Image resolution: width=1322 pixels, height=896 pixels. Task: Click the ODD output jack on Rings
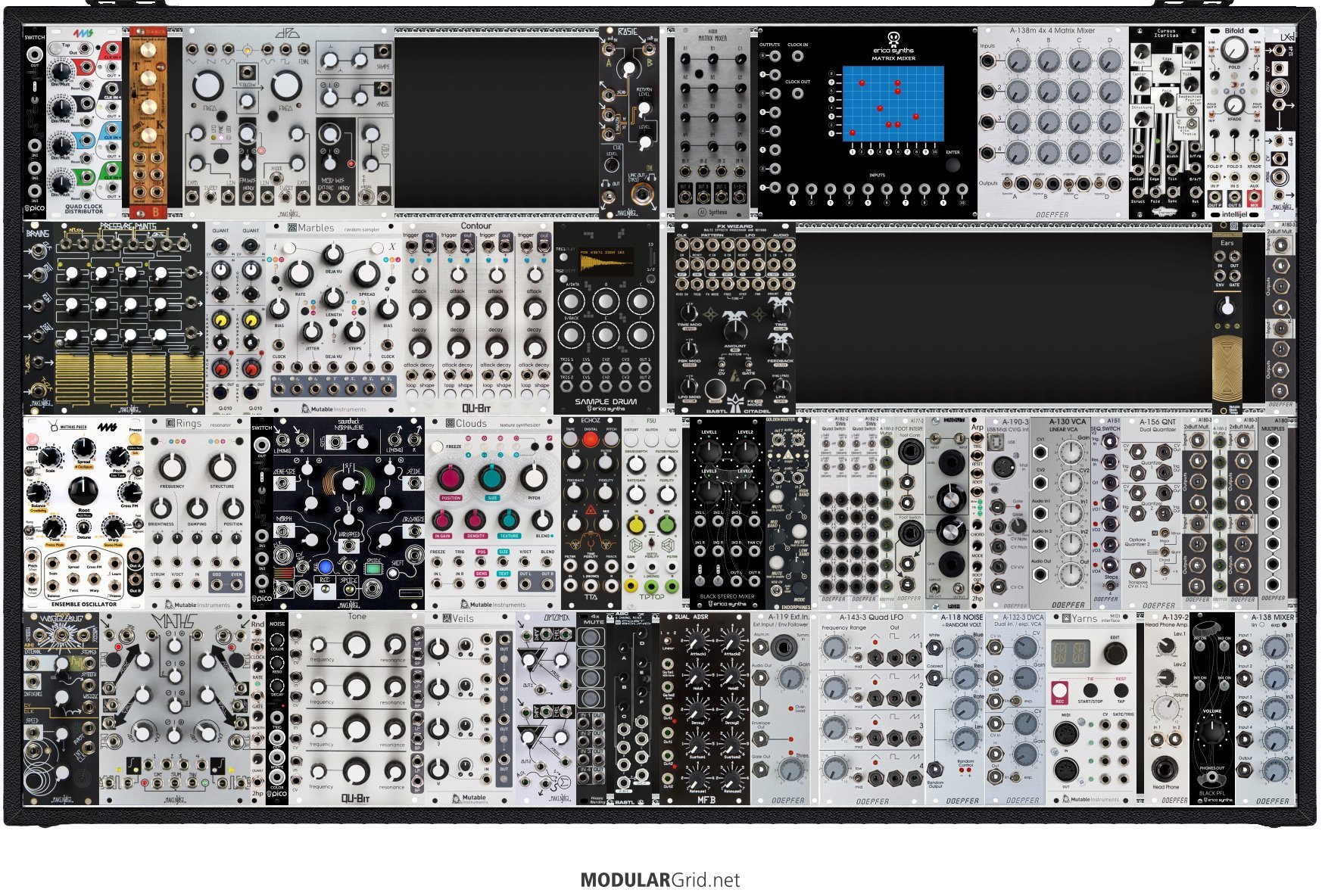[x=217, y=584]
